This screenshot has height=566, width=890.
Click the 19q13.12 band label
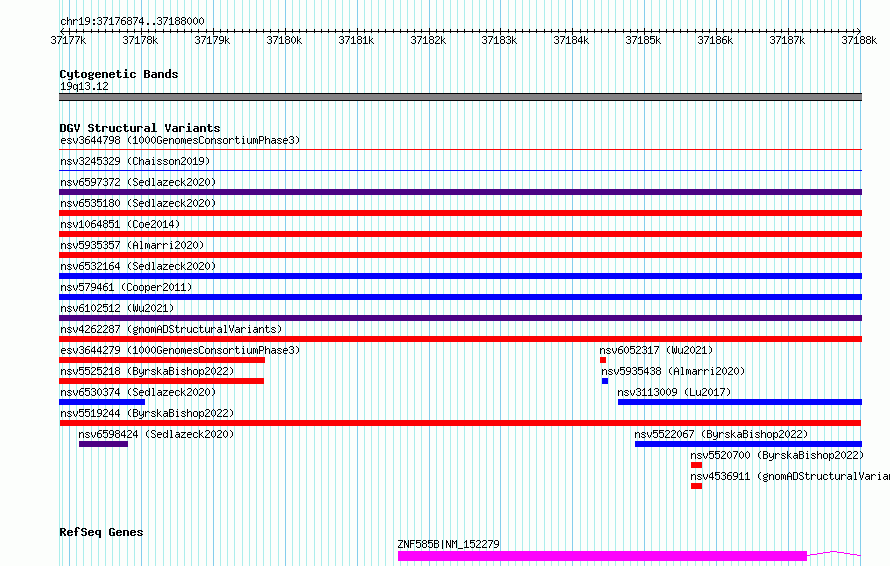(84, 86)
